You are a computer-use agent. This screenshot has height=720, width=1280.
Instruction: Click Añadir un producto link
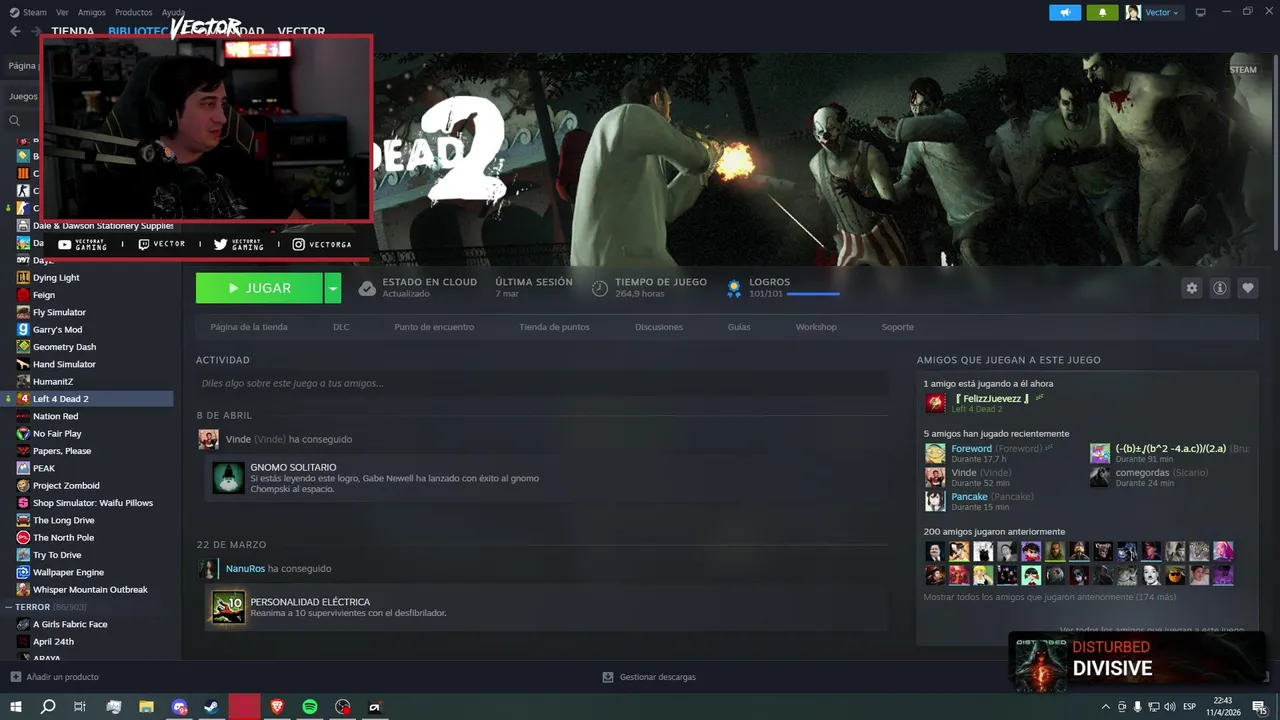(x=62, y=677)
